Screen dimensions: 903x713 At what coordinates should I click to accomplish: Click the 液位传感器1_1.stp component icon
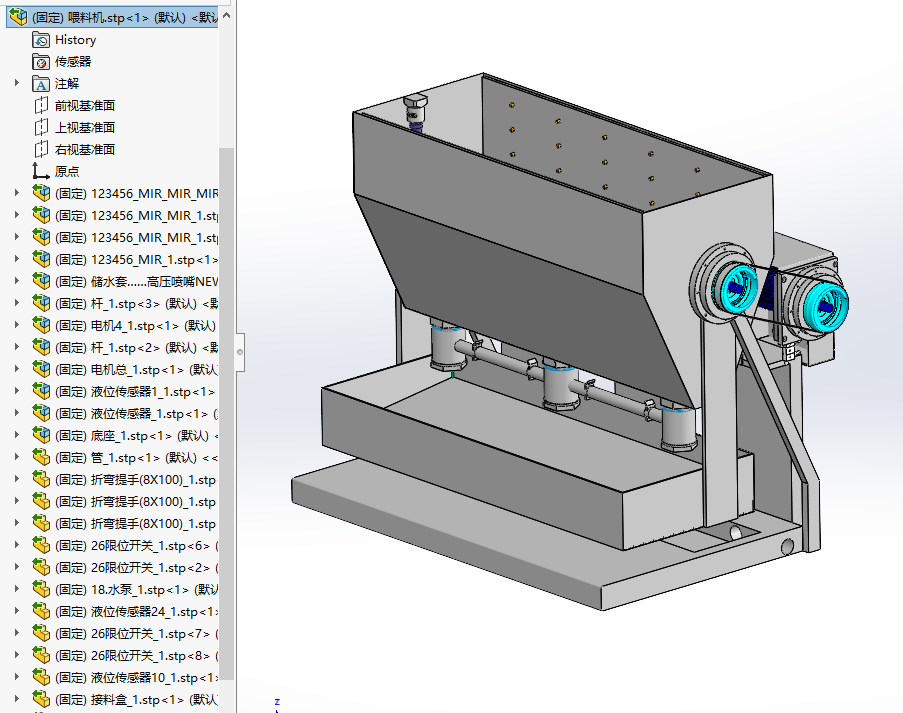(41, 391)
